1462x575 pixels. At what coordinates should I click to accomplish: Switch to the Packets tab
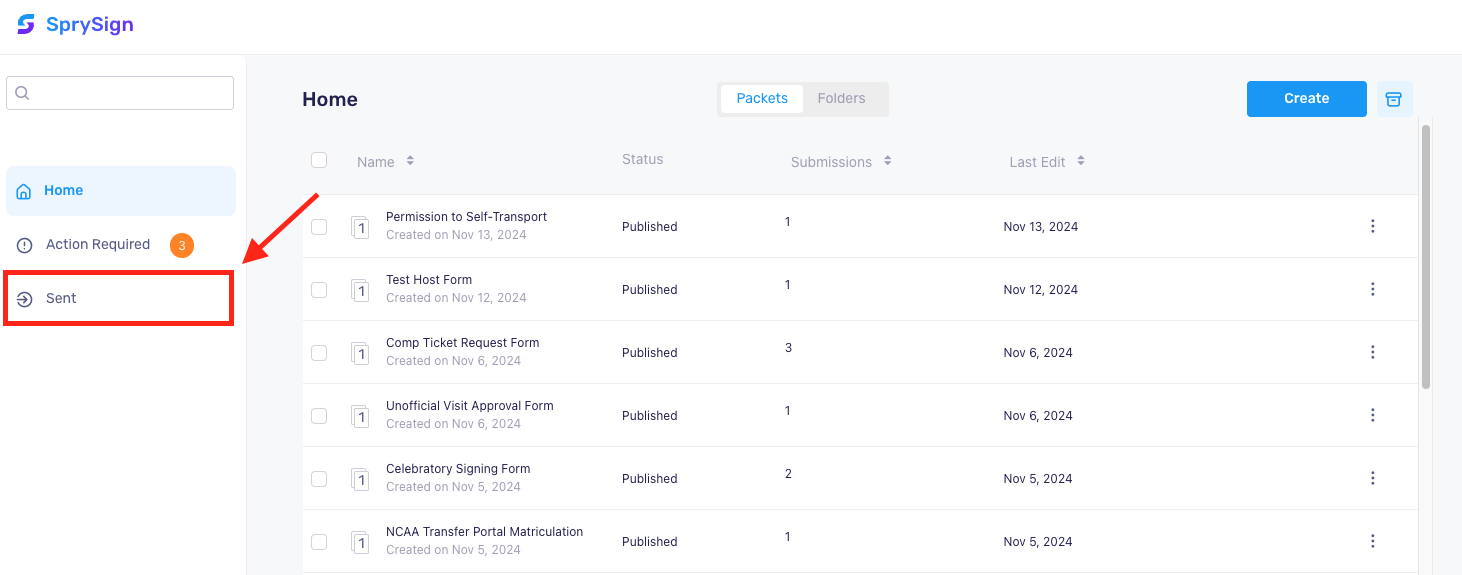[762, 99]
